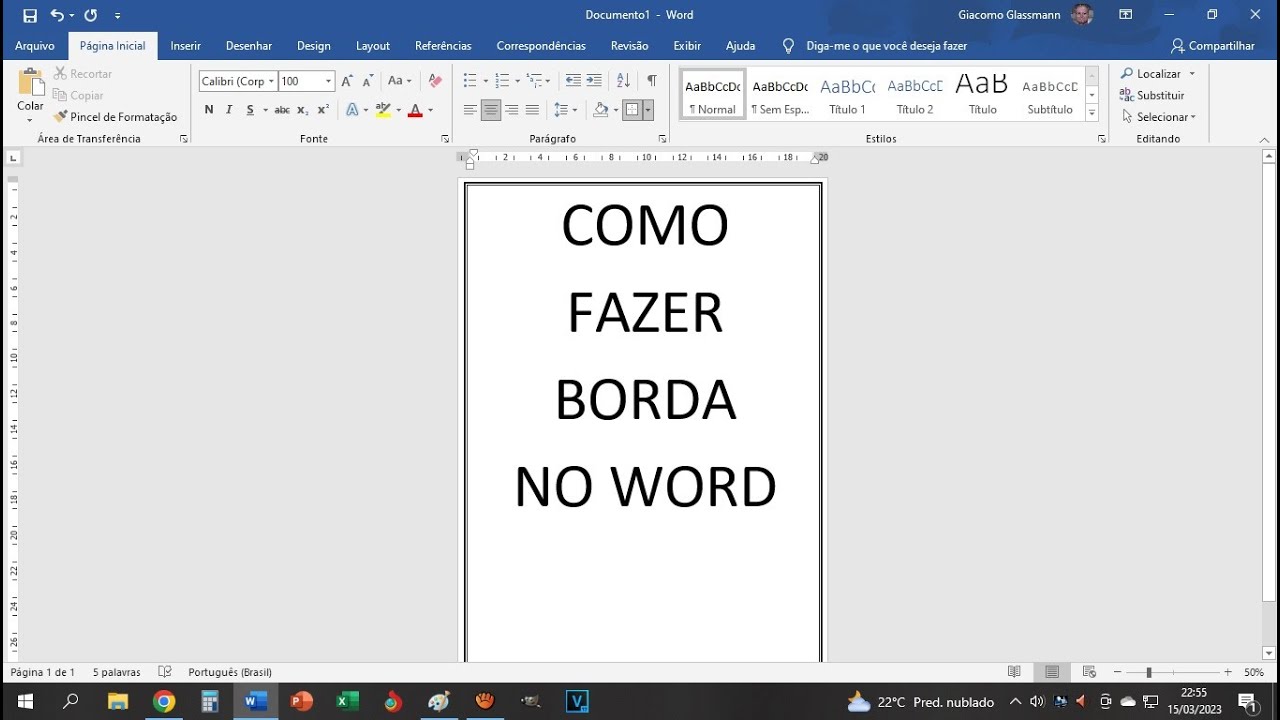
Task: Undo the last action
Action: pyautogui.click(x=57, y=16)
